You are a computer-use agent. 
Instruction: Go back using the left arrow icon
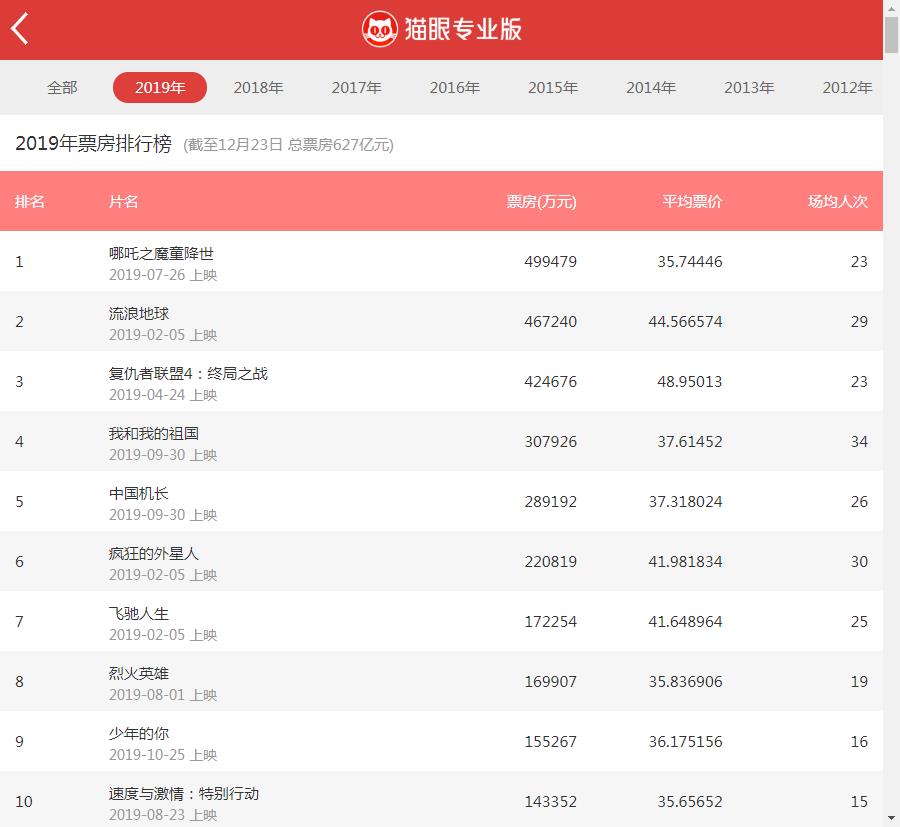[20, 29]
